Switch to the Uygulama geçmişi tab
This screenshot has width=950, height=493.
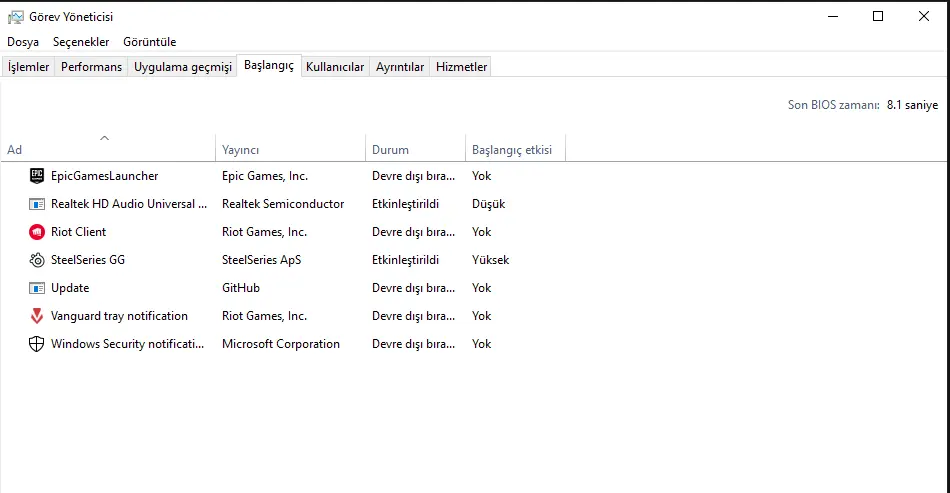coord(183,67)
